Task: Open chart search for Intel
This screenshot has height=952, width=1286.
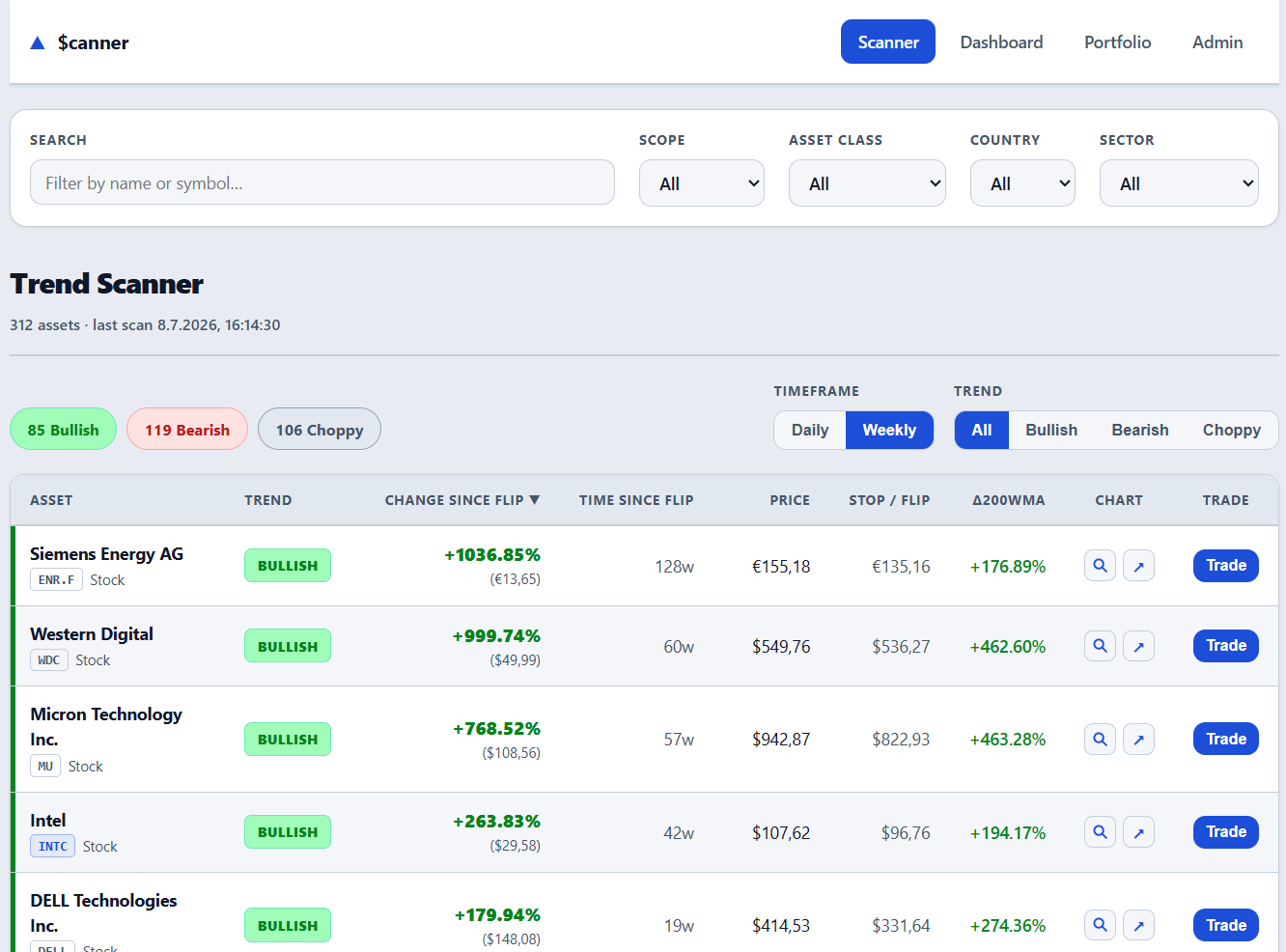Action: click(1100, 832)
